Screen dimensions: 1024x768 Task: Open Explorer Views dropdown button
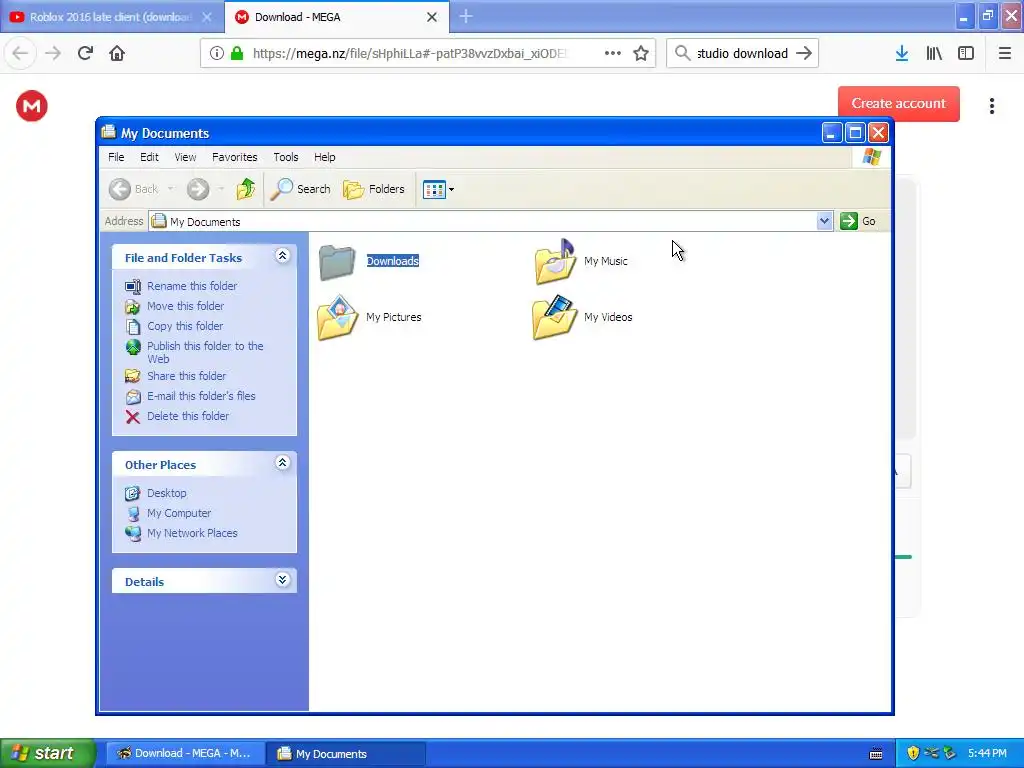(438, 189)
